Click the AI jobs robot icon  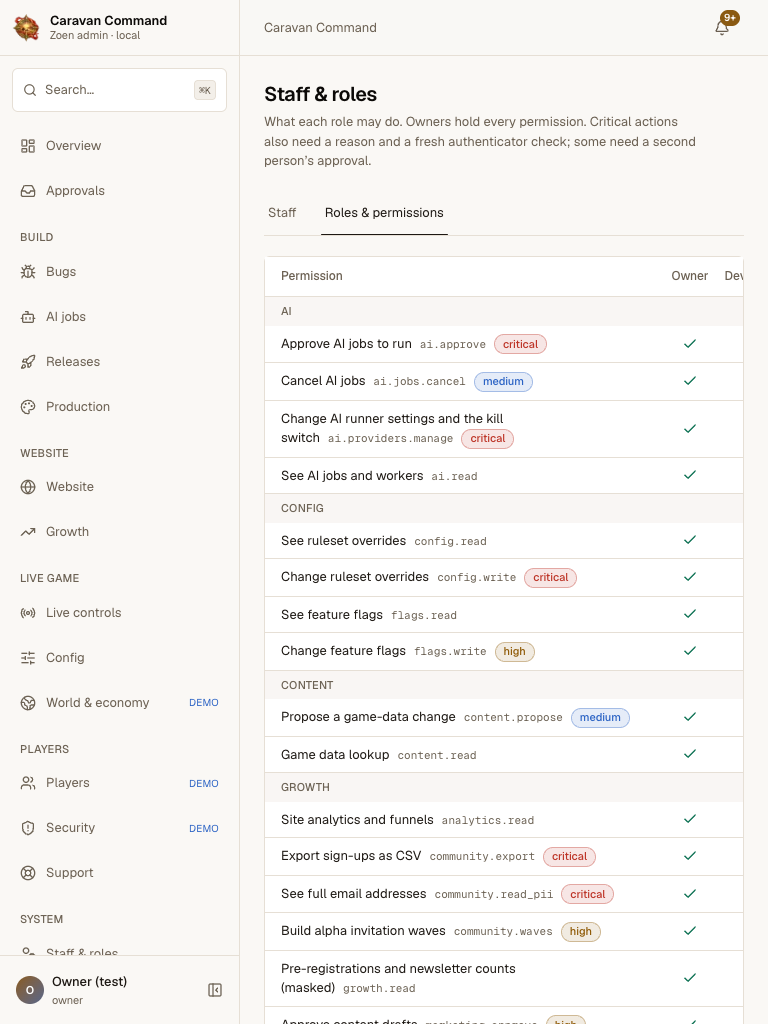click(28, 317)
